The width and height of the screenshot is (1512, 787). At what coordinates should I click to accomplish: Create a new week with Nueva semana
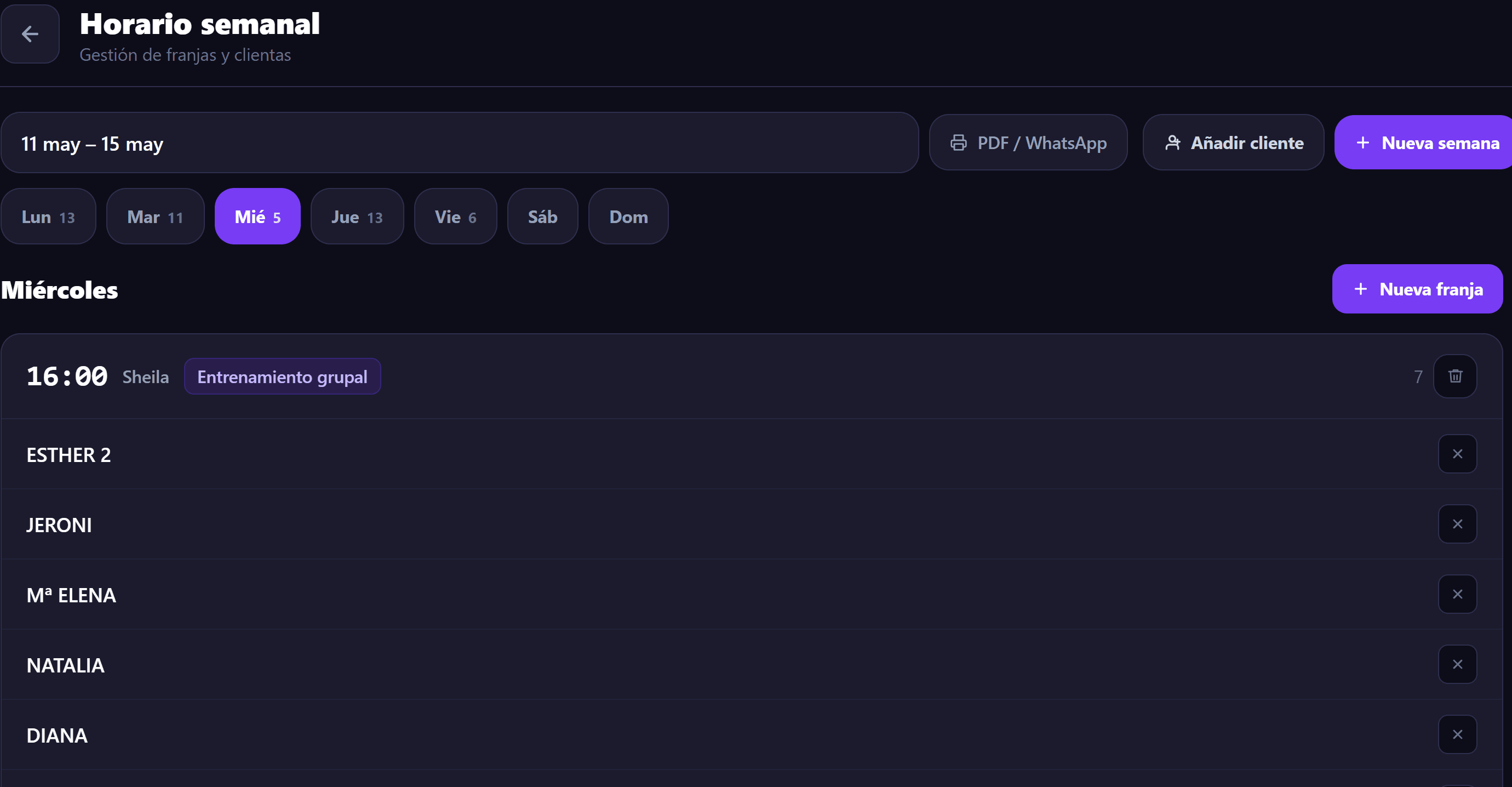click(1423, 142)
